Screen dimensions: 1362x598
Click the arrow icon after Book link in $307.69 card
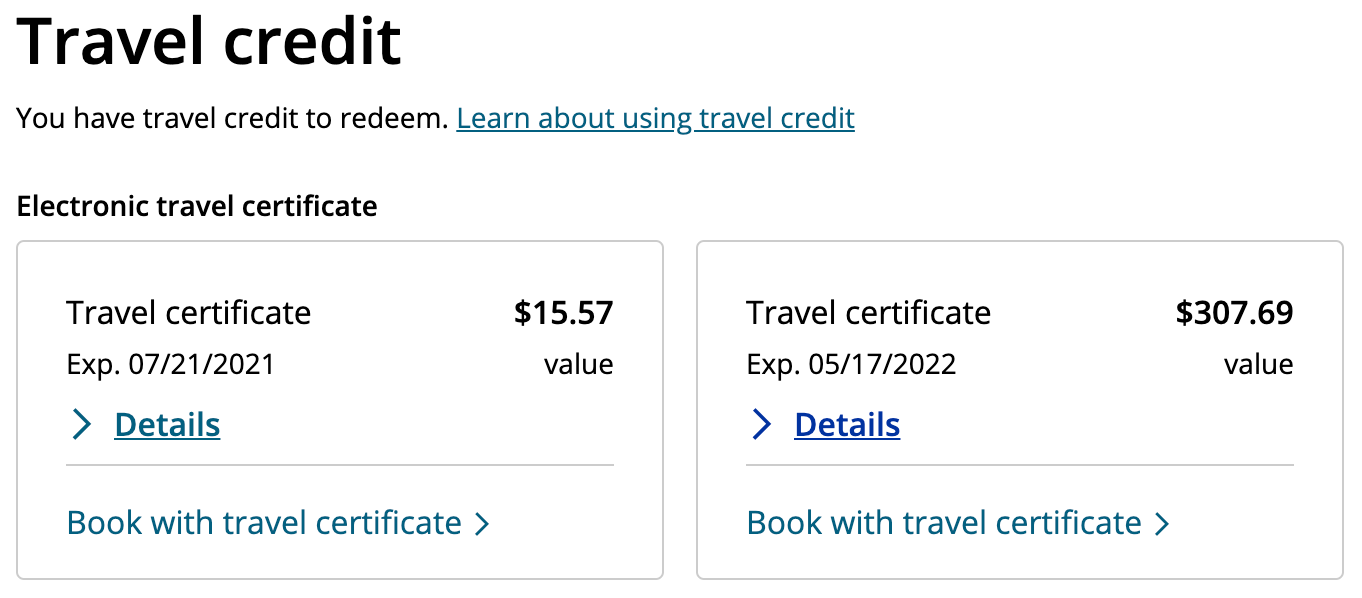[x=1161, y=524]
